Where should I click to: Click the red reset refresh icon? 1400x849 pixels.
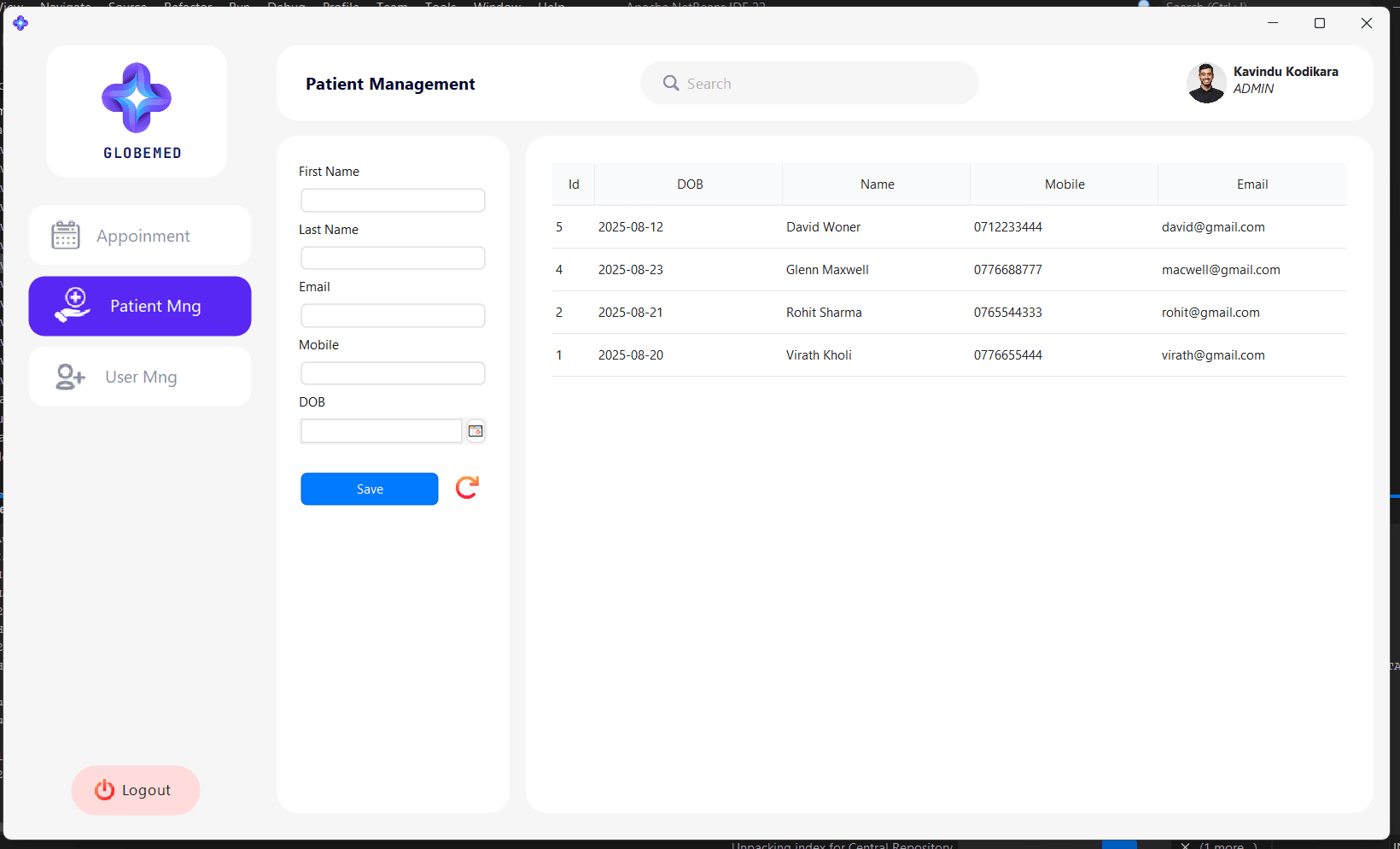(x=467, y=488)
